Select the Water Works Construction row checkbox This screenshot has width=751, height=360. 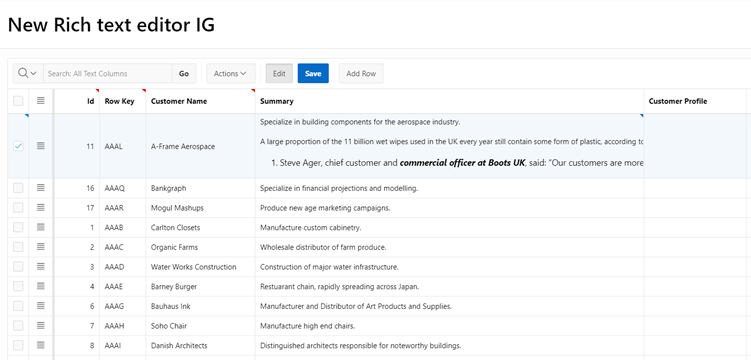coord(18,267)
